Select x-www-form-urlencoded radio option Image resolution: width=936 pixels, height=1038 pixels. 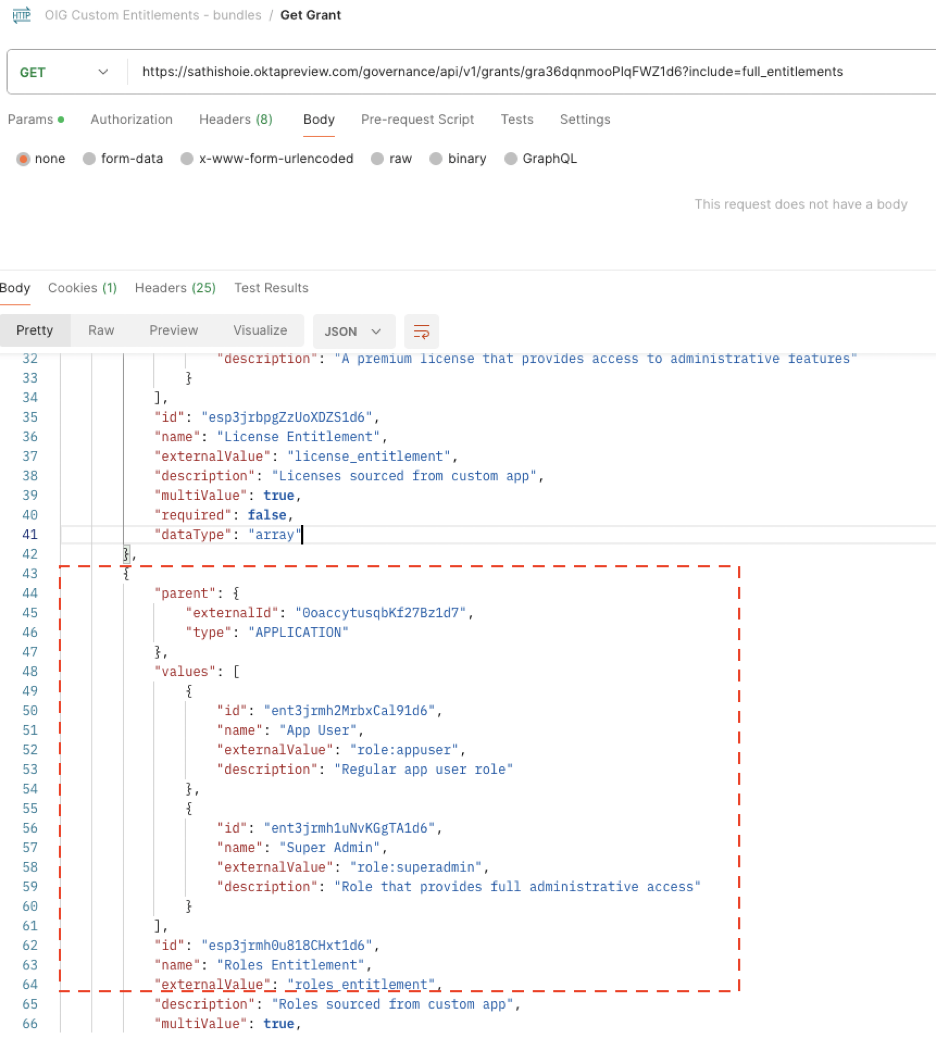187,159
